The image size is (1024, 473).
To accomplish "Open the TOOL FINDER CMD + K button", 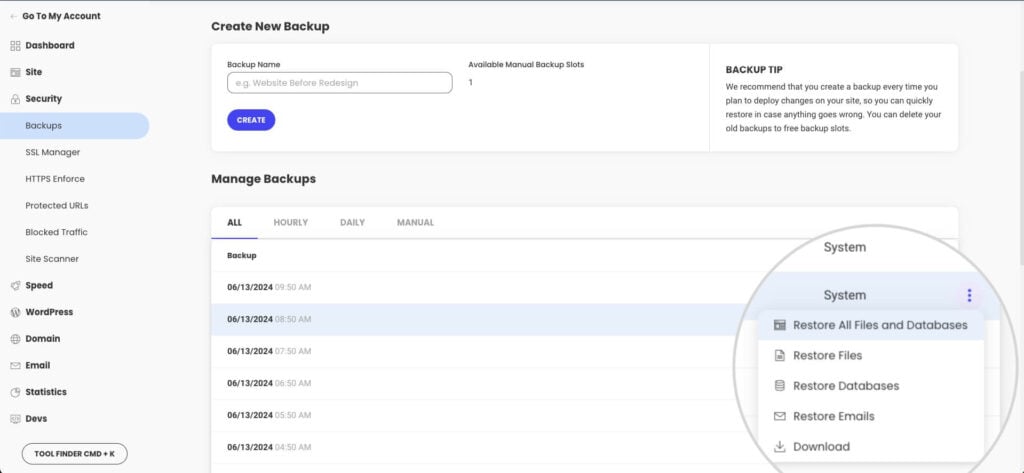I will [74, 453].
